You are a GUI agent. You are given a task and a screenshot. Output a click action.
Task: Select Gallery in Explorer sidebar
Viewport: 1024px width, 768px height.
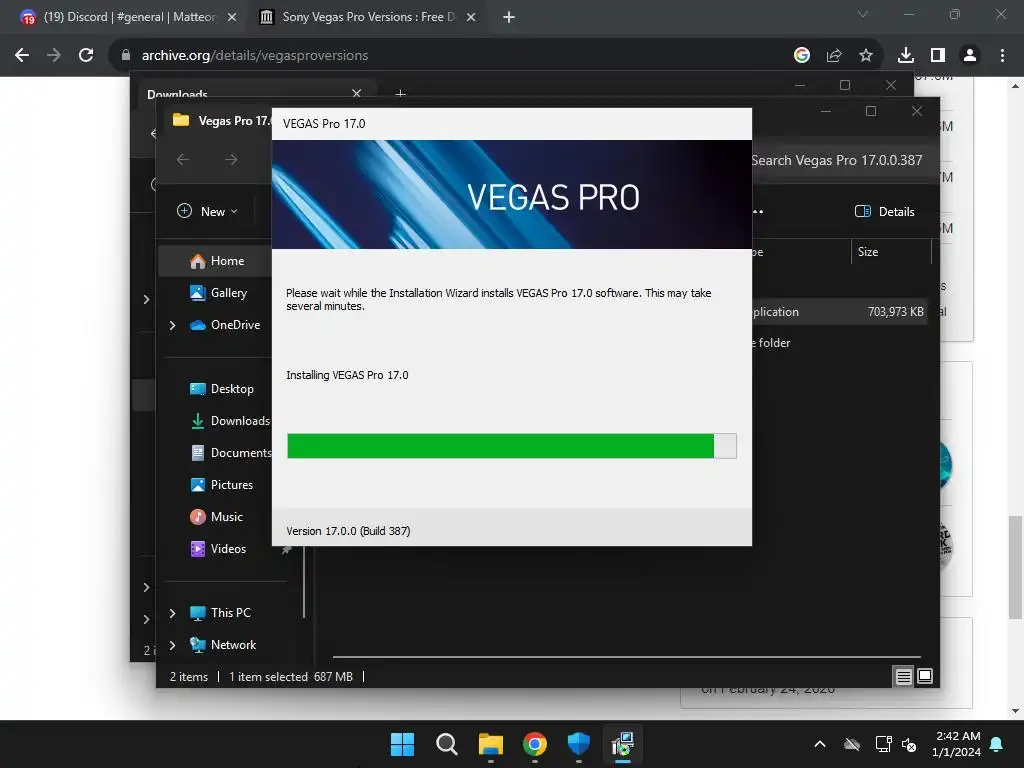218,293
